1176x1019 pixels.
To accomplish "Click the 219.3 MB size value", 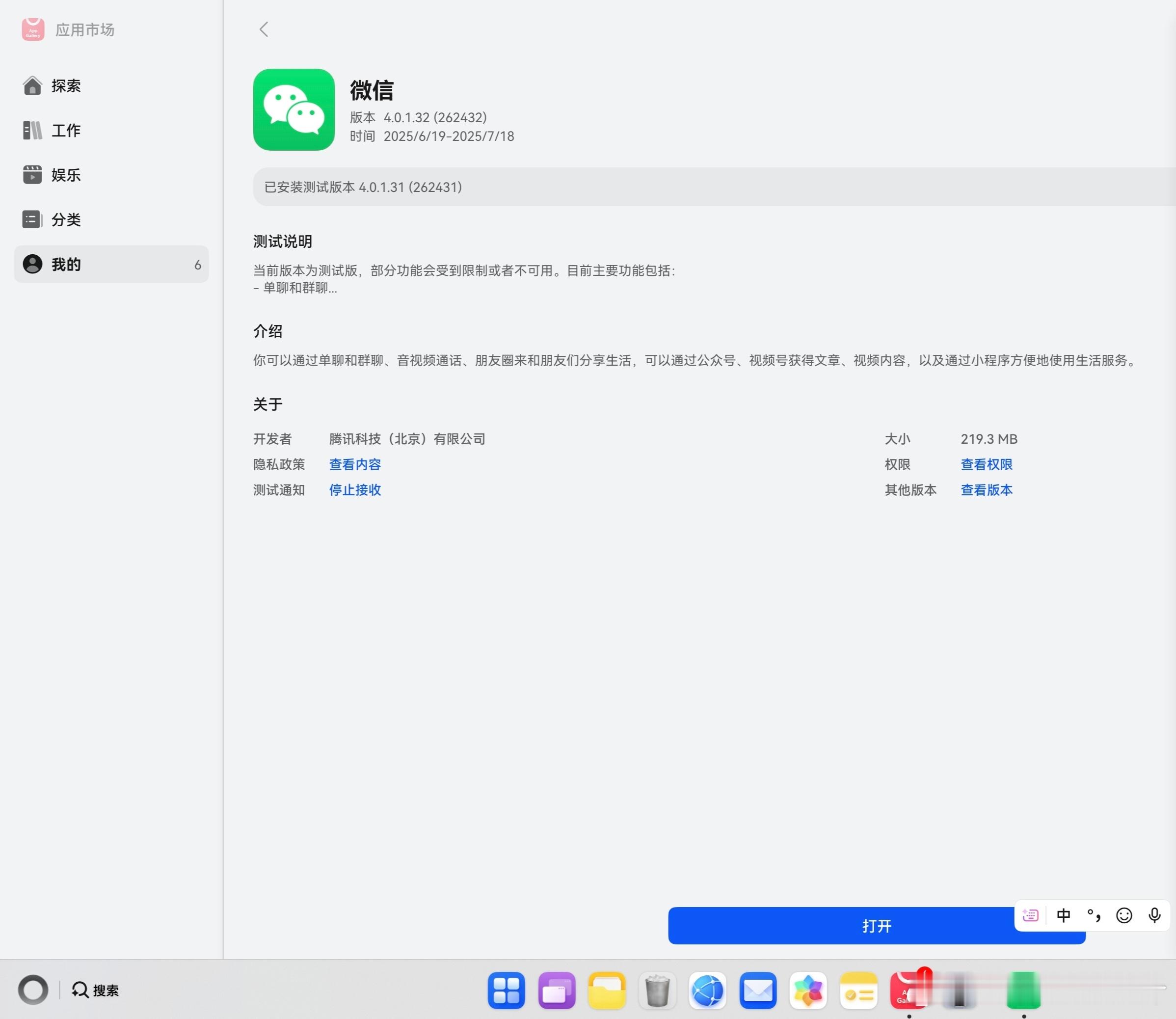I will coord(989,439).
